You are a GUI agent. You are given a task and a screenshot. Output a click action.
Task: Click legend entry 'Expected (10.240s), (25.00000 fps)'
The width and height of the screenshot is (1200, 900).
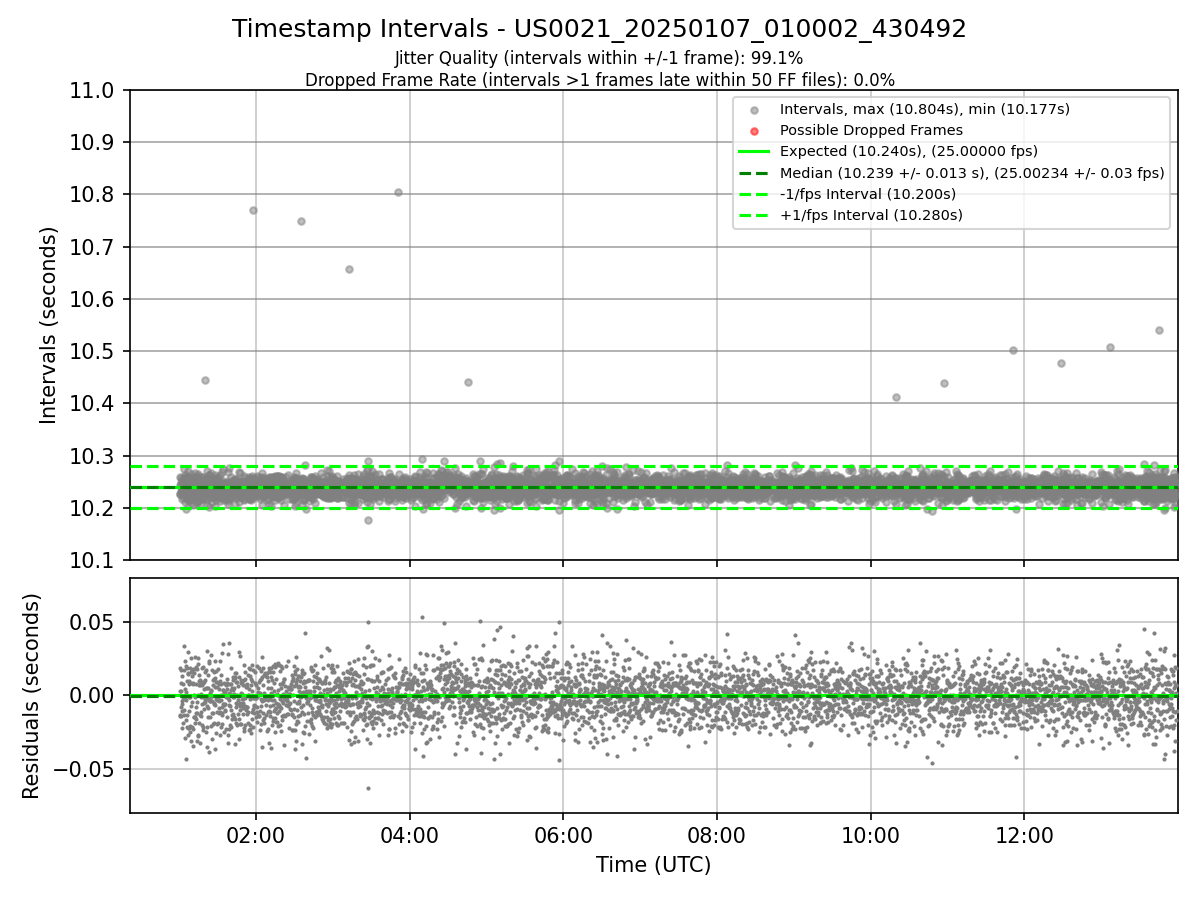pos(908,152)
